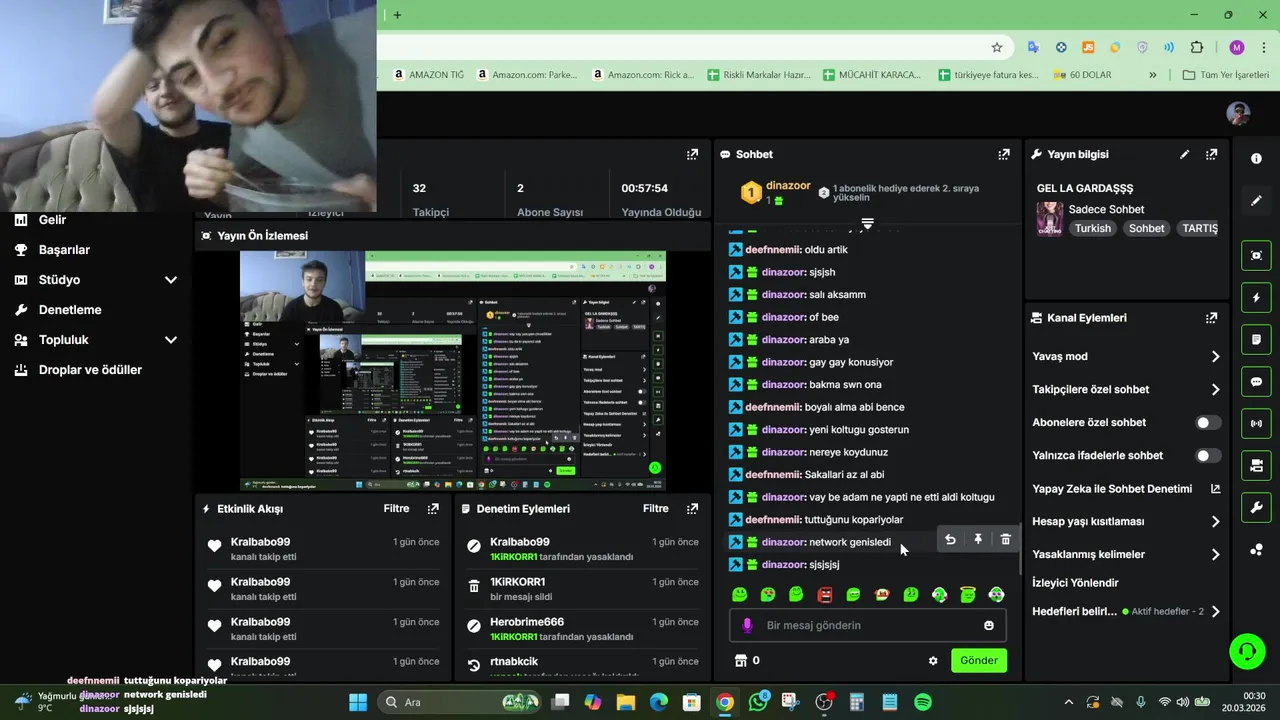The width and height of the screenshot is (1280, 720).
Task: Open Hedefleri belirle with its chevron
Action: (1215, 612)
